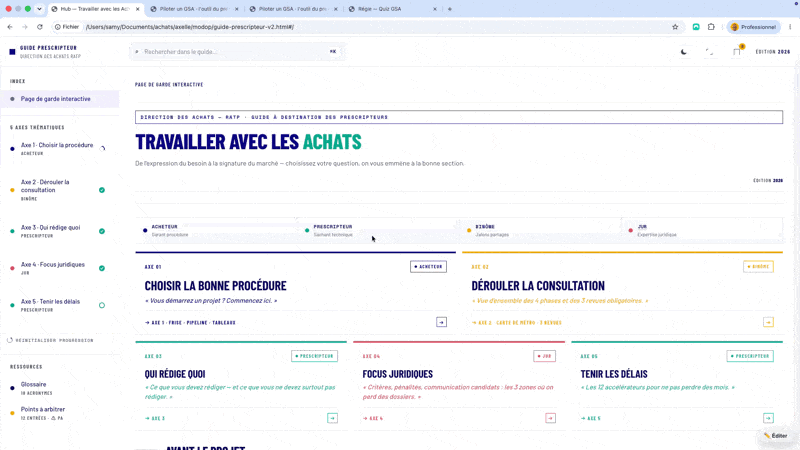Click the arrow icon on Focus juridiques card
800x450 pixels.
click(x=551, y=418)
